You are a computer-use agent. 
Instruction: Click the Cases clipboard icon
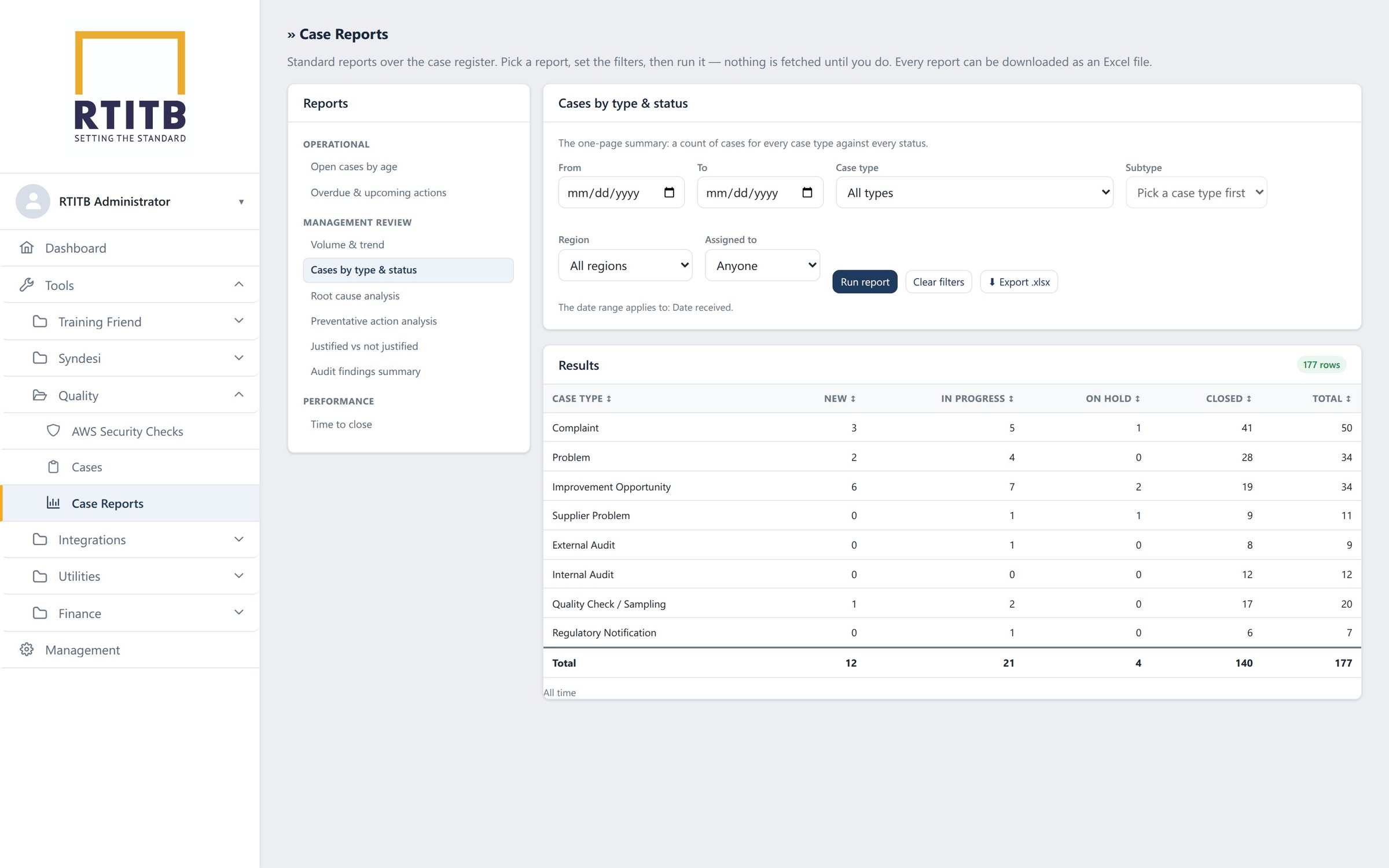(53, 466)
